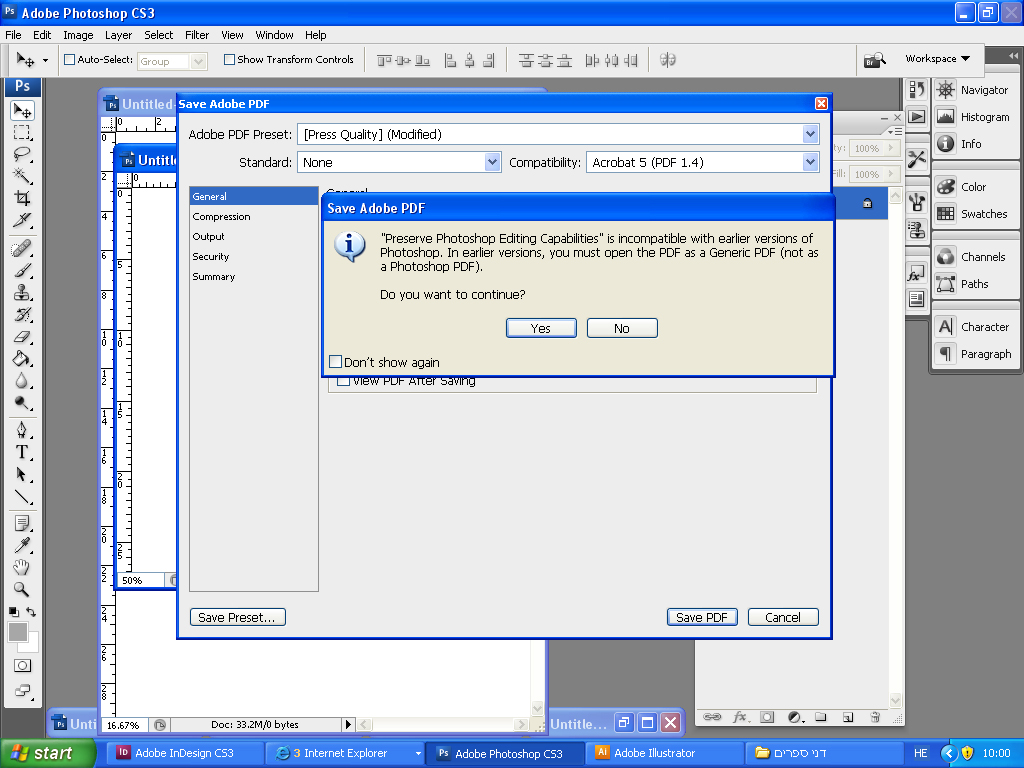The width and height of the screenshot is (1024, 768).
Task: Open the Compatibility dropdown
Action: click(810, 162)
